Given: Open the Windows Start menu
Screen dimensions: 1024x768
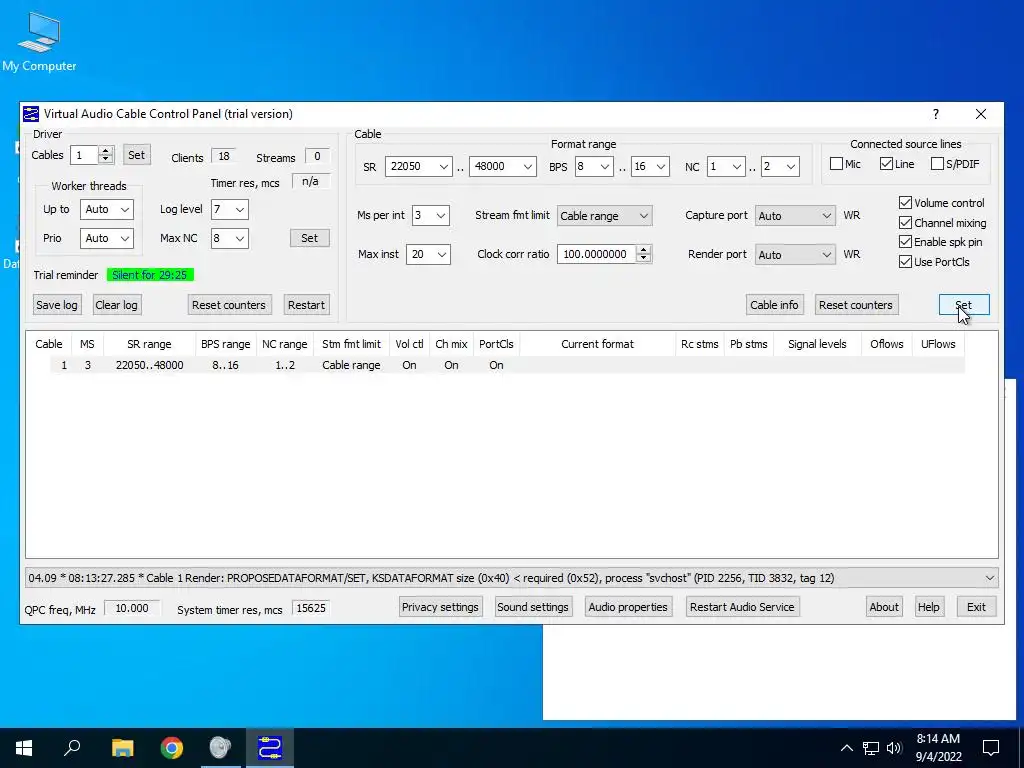Looking at the screenshot, I should point(24,748).
